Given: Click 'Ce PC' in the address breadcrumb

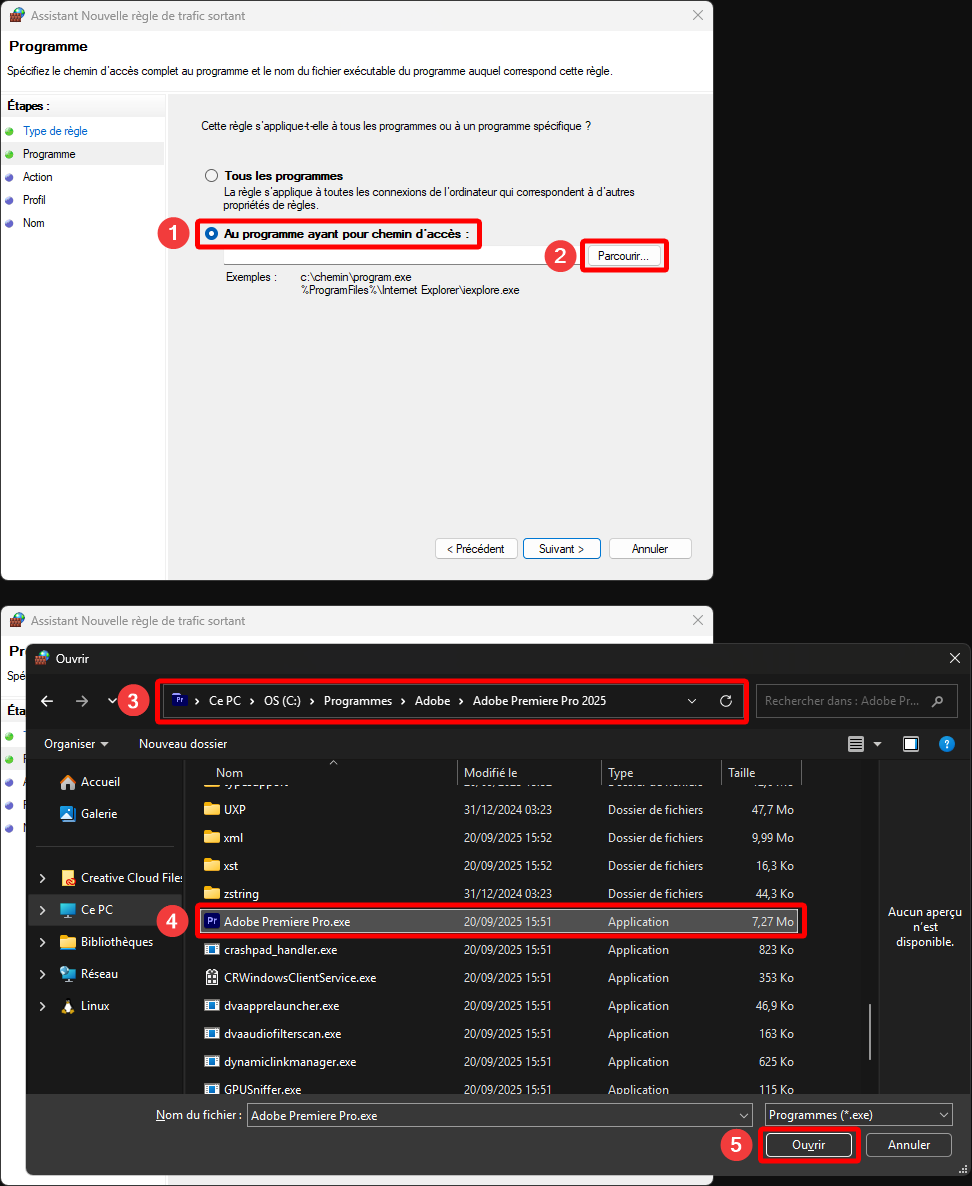Looking at the screenshot, I should pos(225,701).
